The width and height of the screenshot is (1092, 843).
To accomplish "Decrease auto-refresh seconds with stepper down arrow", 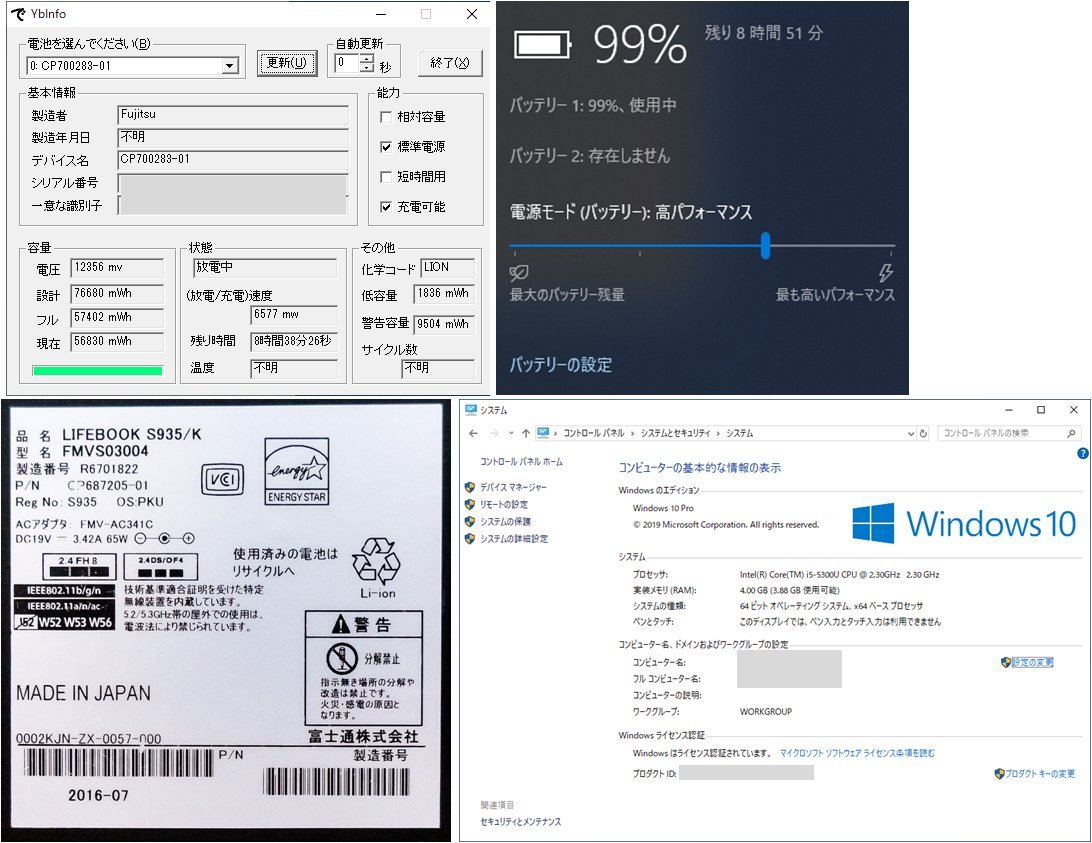I will pos(367,68).
